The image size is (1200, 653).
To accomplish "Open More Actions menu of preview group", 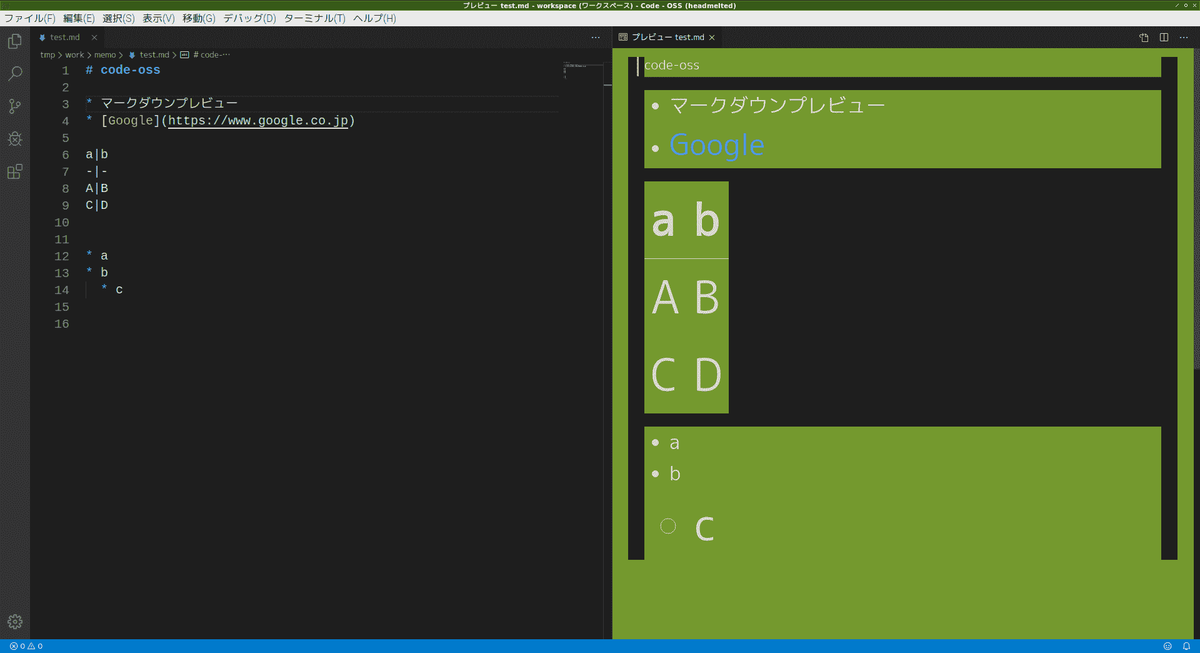I will tap(1184, 38).
